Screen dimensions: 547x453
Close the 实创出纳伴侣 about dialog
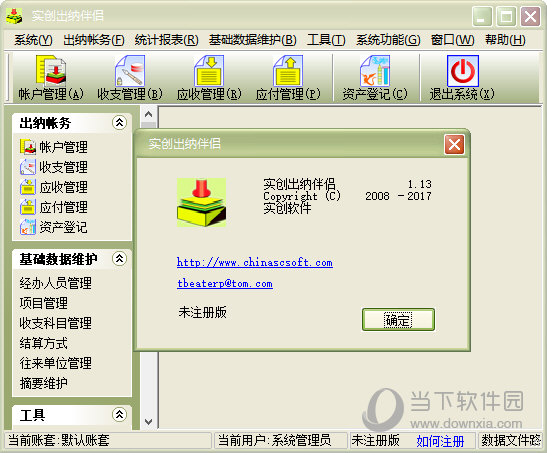coord(454,144)
